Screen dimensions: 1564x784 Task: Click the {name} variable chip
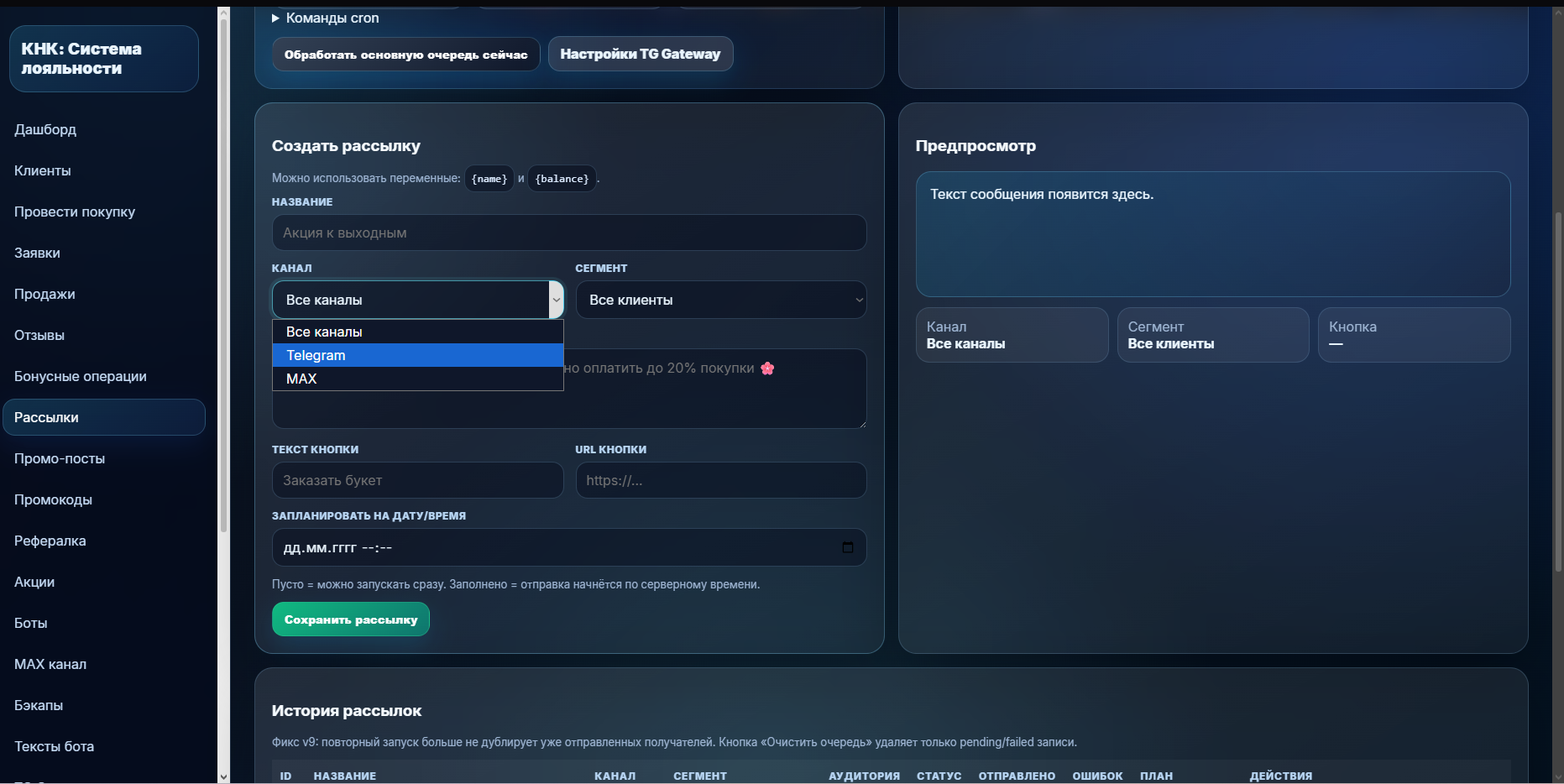tap(489, 179)
